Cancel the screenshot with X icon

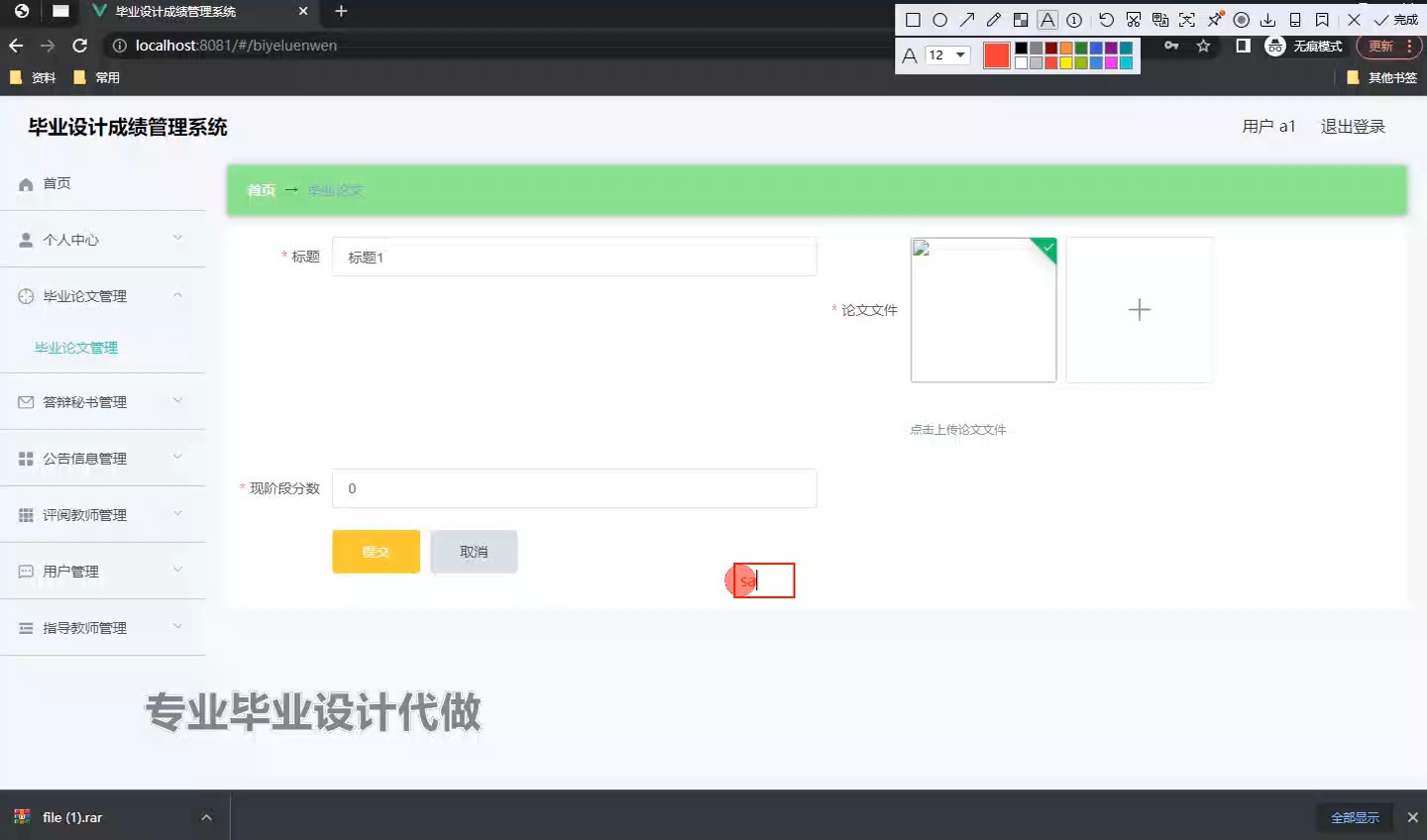[x=1354, y=20]
